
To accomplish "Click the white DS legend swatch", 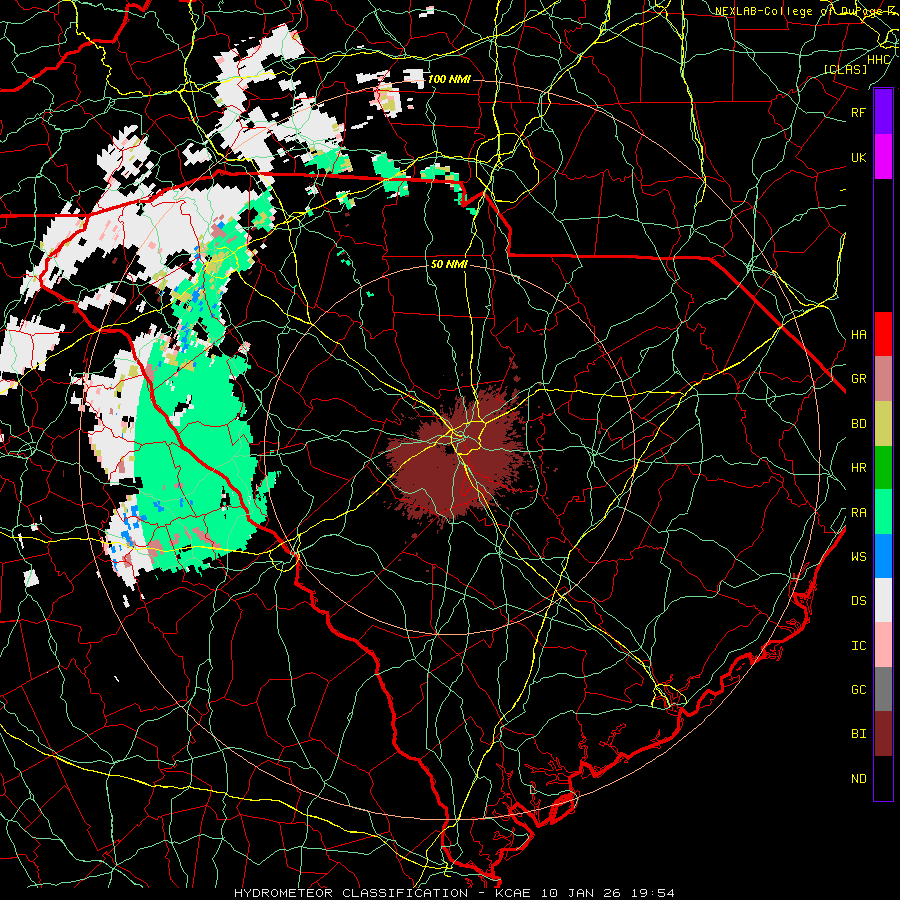I will pos(883,600).
